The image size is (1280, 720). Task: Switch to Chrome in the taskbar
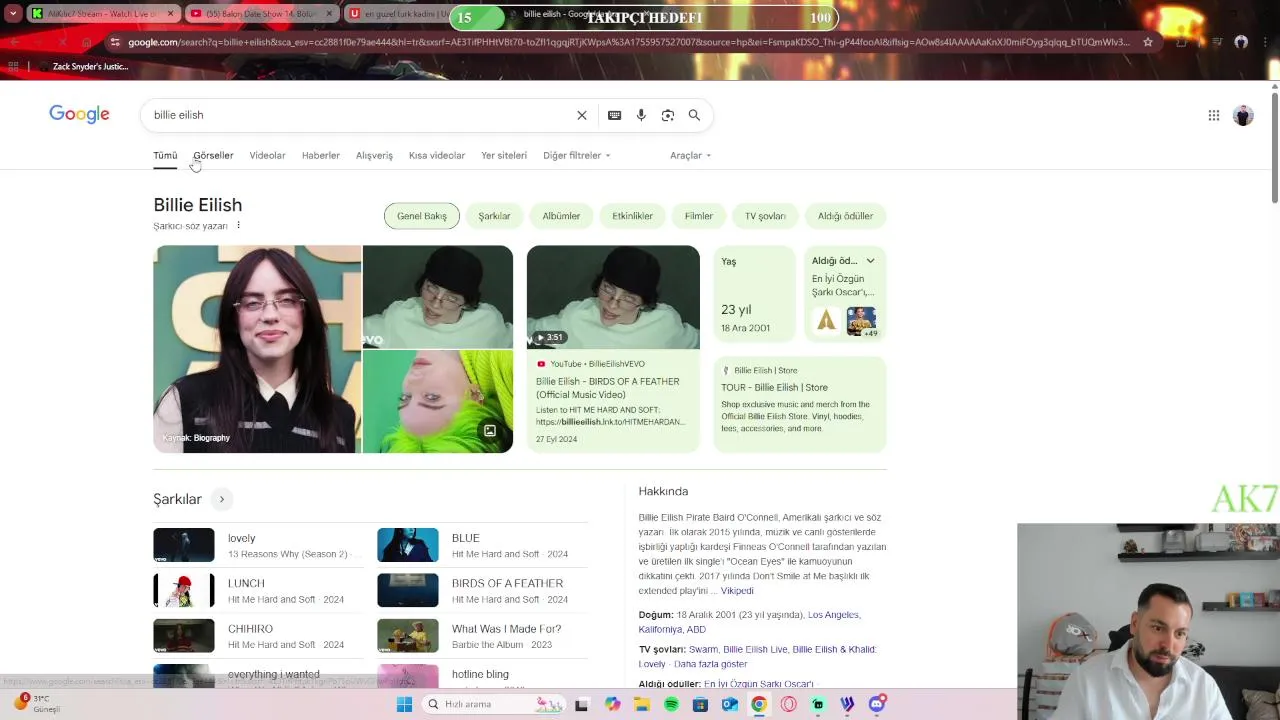point(759,704)
